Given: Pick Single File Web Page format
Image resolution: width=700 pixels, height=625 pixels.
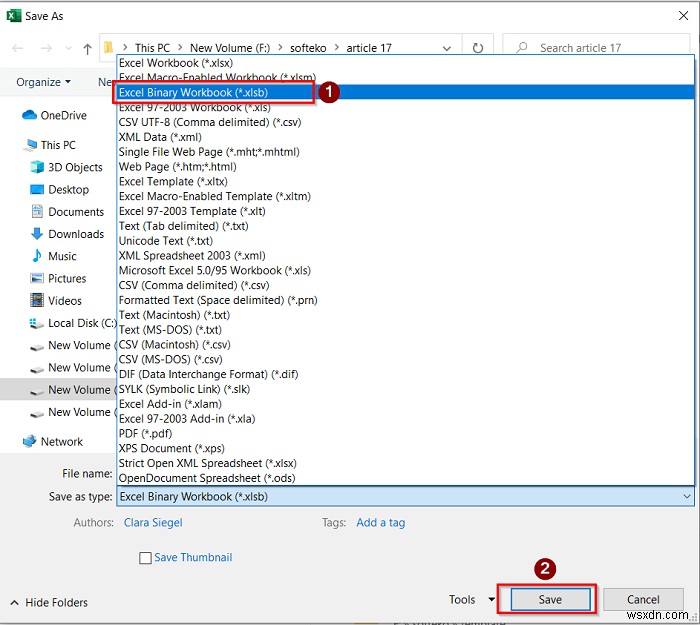Looking at the screenshot, I should pyautogui.click(x=405, y=152).
